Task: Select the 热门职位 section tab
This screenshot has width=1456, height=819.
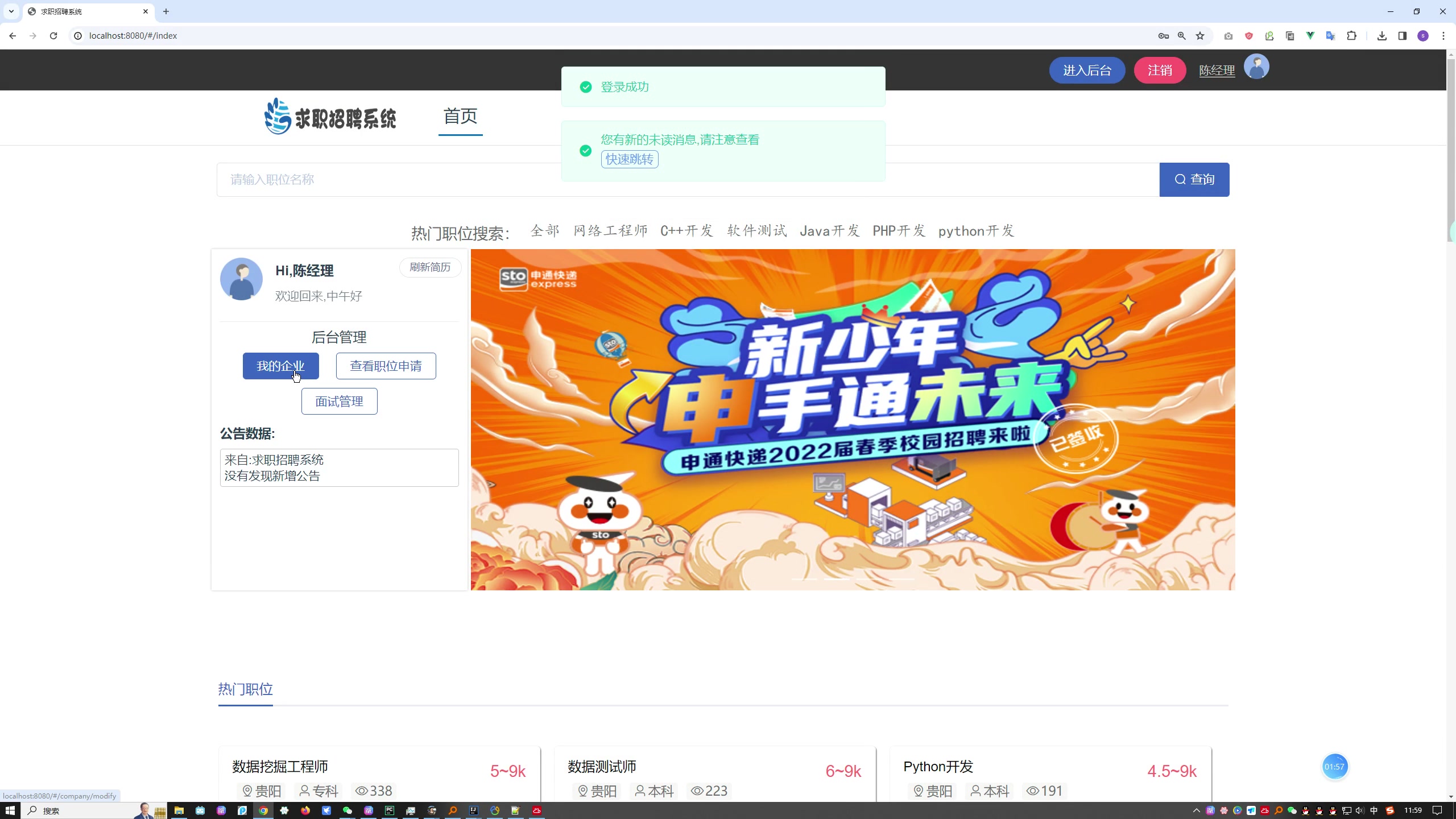Action: tap(246, 690)
